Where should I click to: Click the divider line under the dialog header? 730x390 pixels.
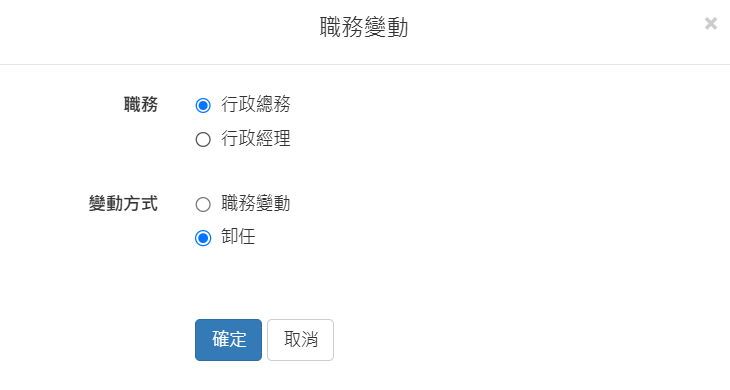(x=365, y=64)
